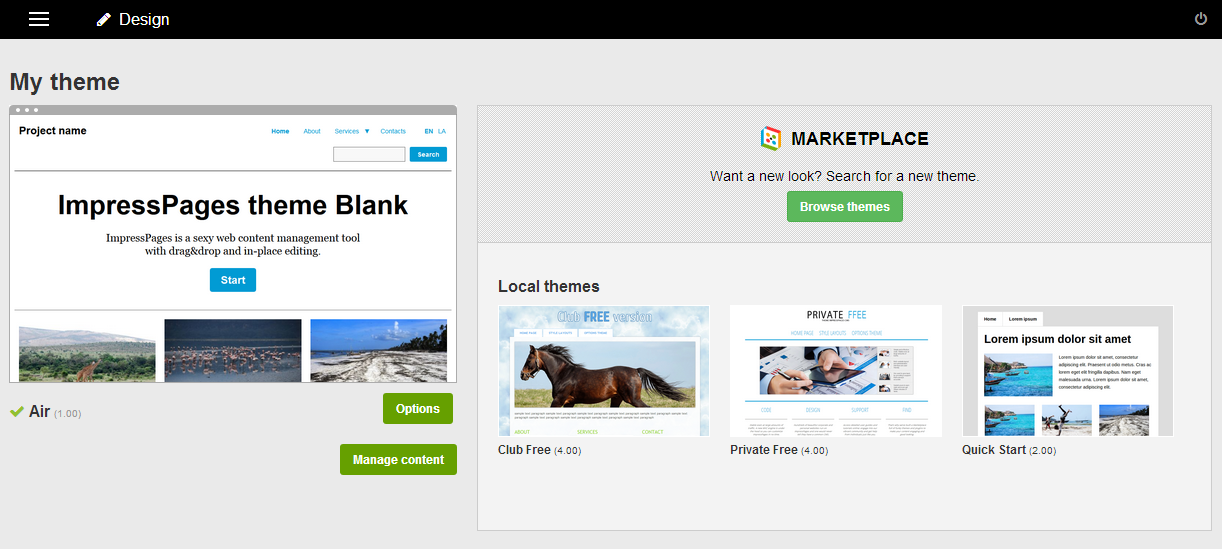Click Search button in theme preview
1222x549 pixels.
428,154
